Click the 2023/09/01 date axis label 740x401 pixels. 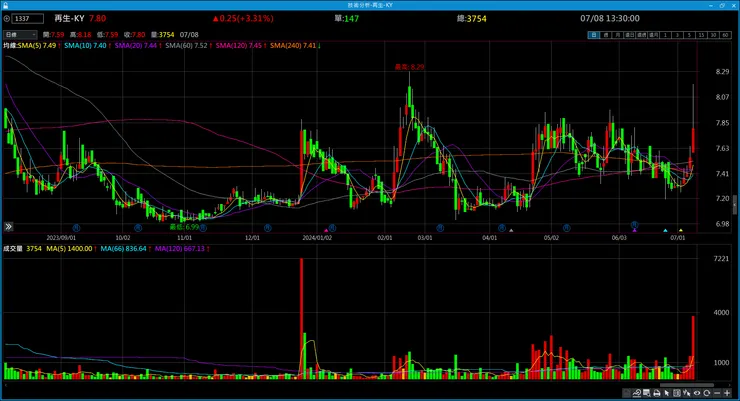[x=61, y=238]
